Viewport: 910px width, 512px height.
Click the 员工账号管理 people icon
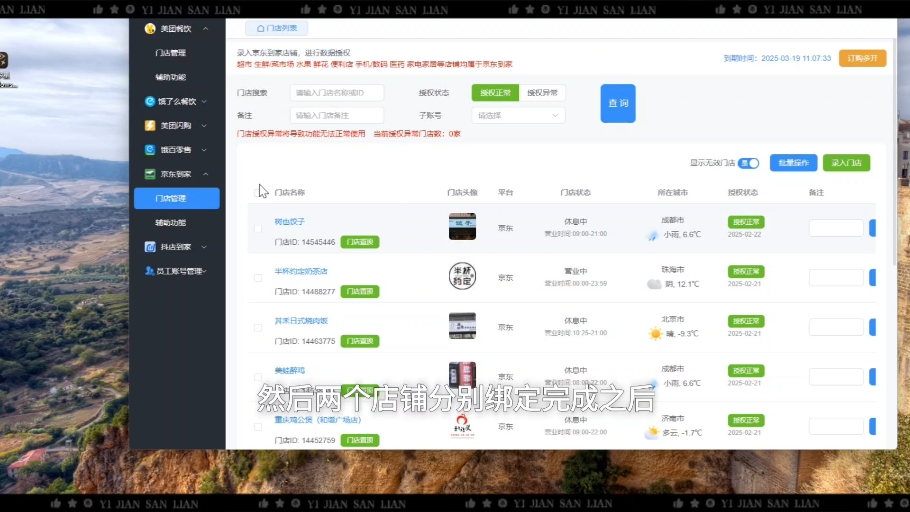click(x=150, y=271)
